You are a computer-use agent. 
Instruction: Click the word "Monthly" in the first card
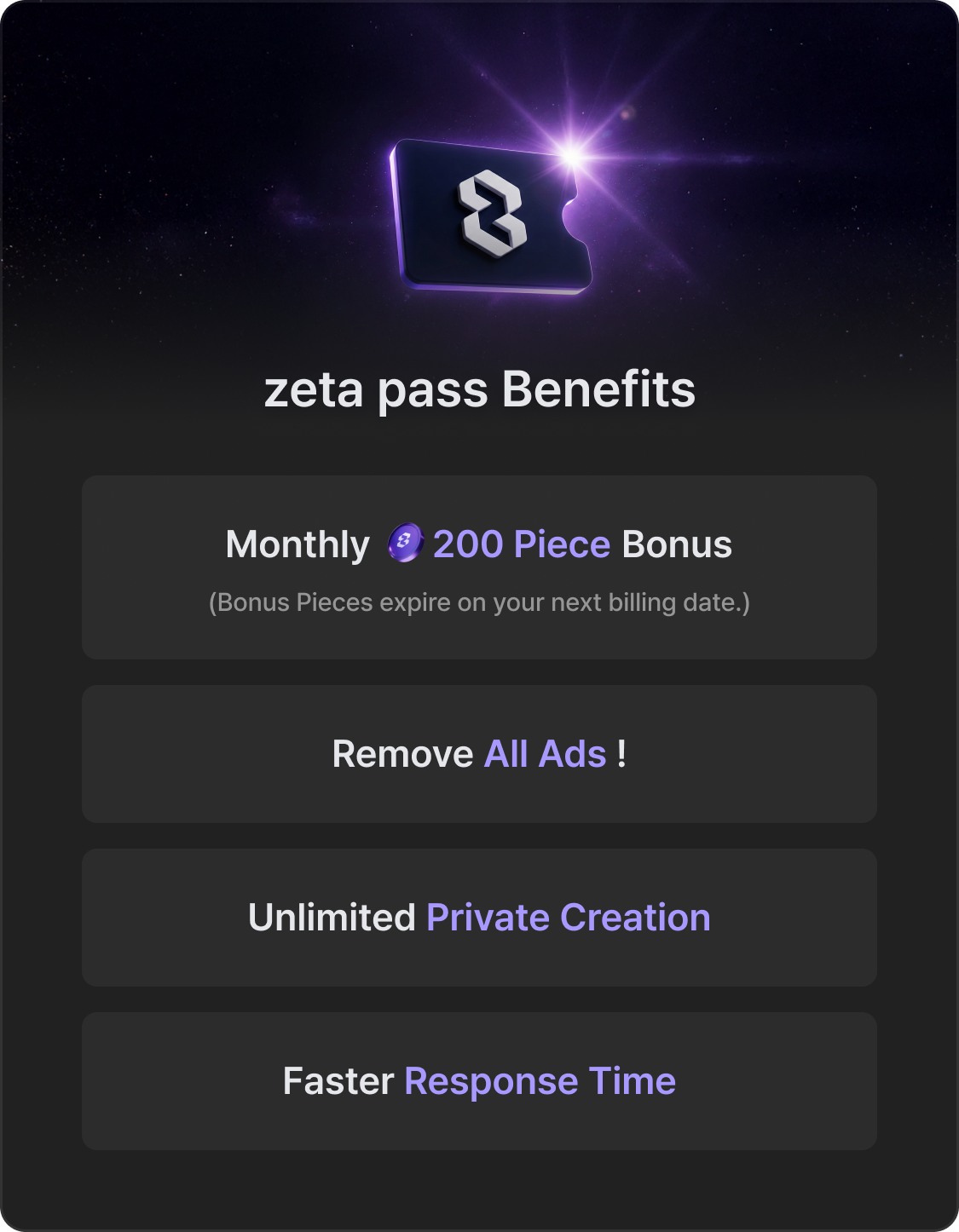[x=298, y=544]
